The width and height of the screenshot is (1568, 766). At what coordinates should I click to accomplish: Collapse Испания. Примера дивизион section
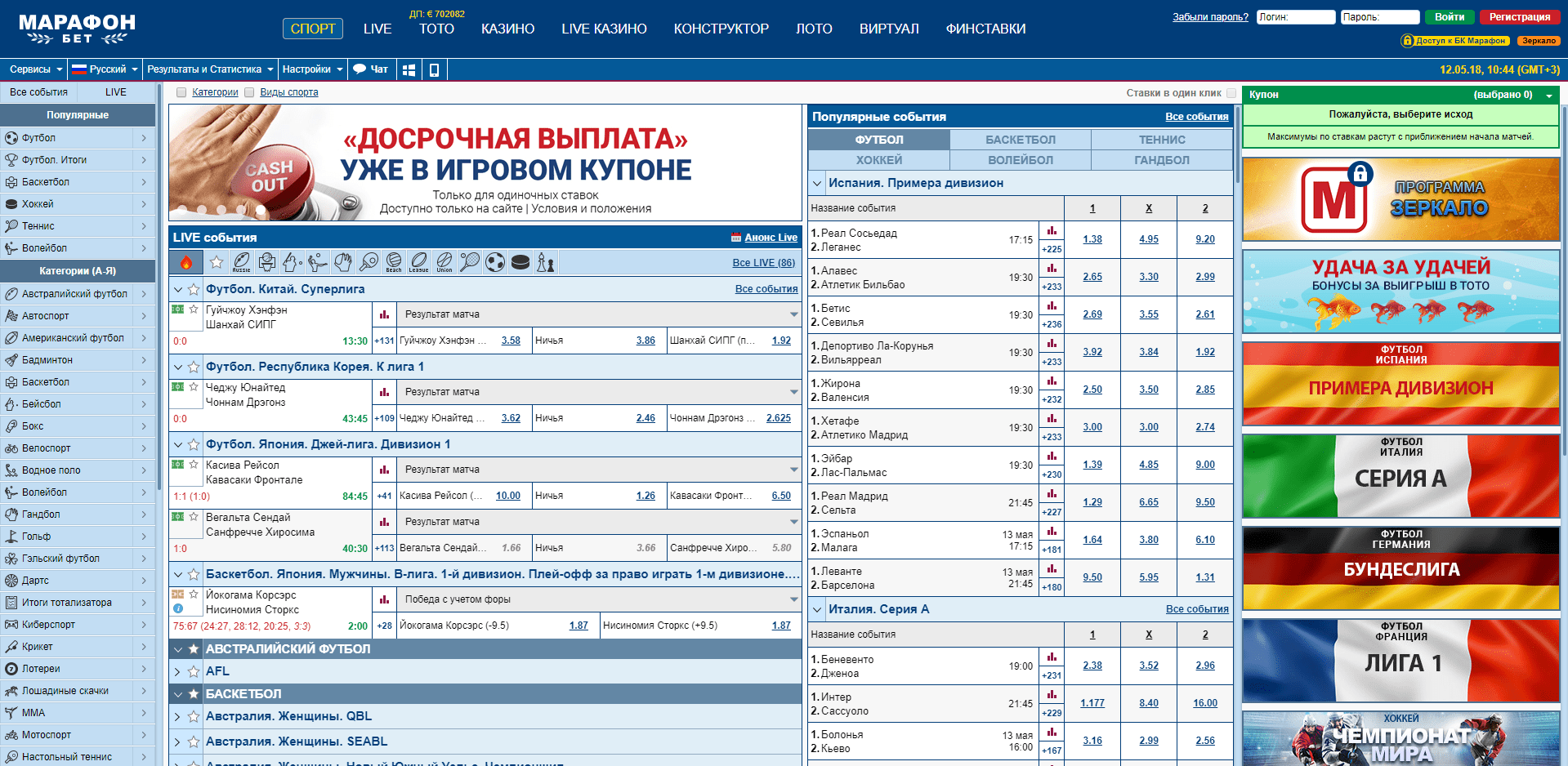[x=817, y=183]
